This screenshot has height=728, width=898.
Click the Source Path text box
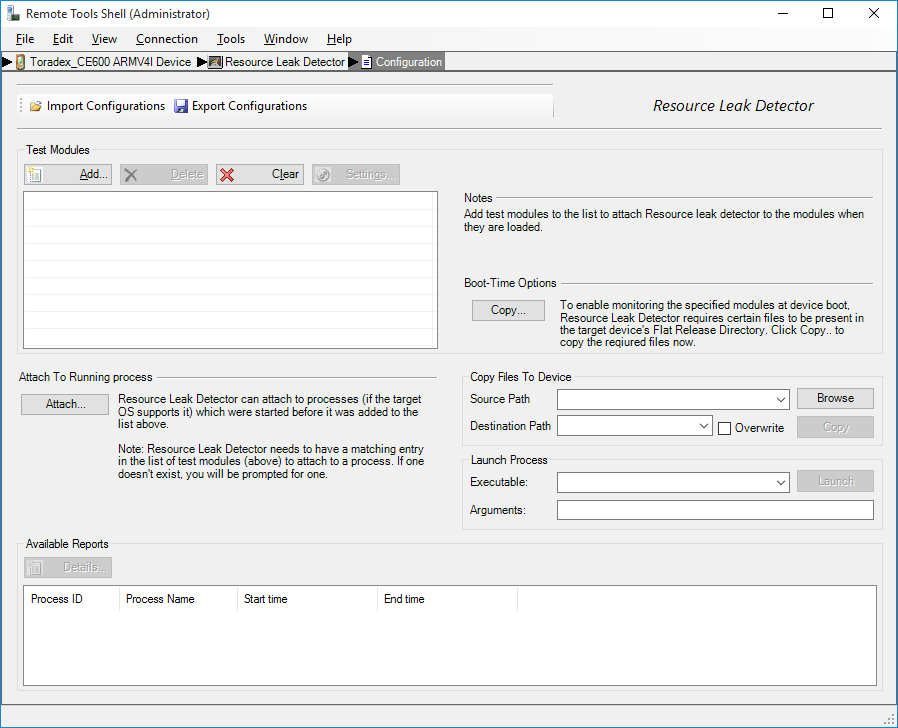pyautogui.click(x=665, y=399)
